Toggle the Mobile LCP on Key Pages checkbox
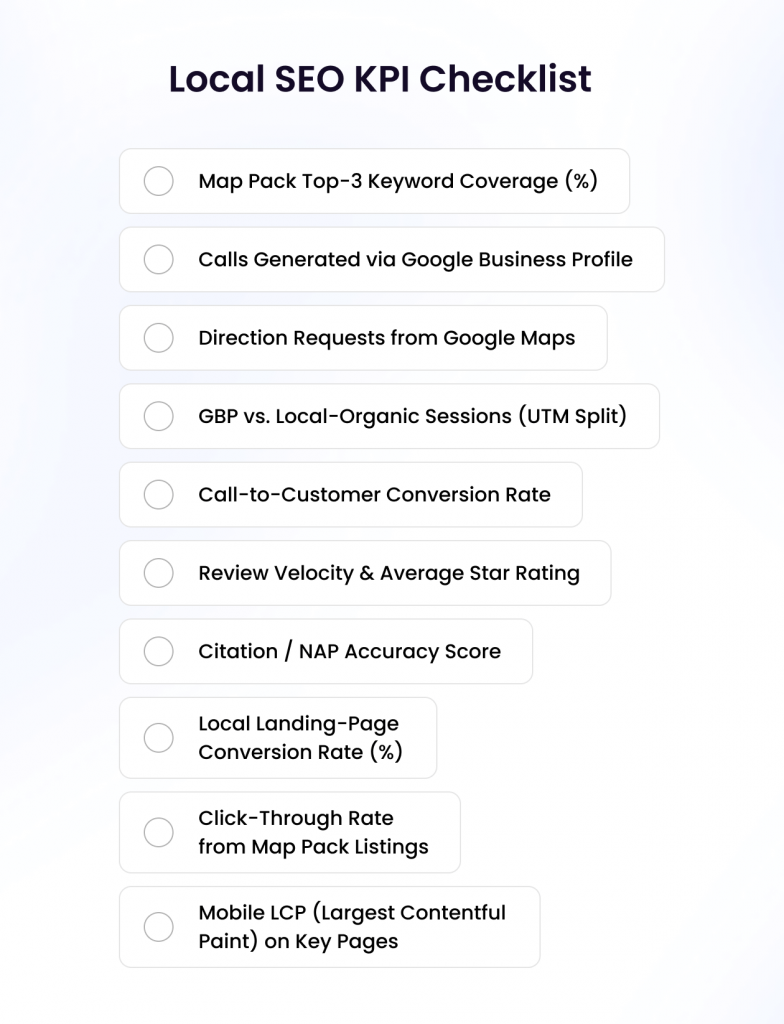Viewport: 784px width, 1024px height. click(159, 927)
